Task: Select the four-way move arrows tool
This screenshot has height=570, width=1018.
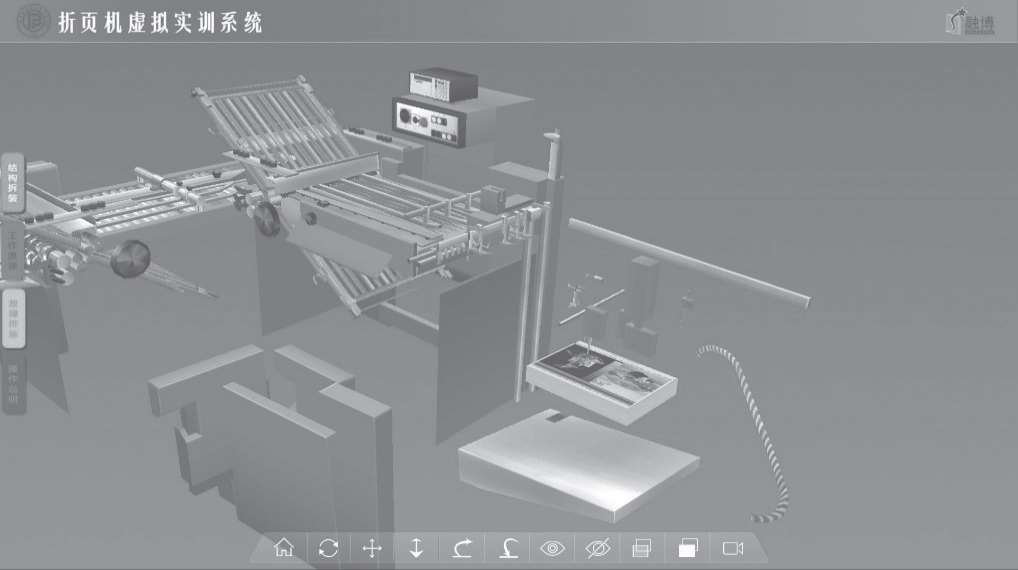Action: point(372,548)
